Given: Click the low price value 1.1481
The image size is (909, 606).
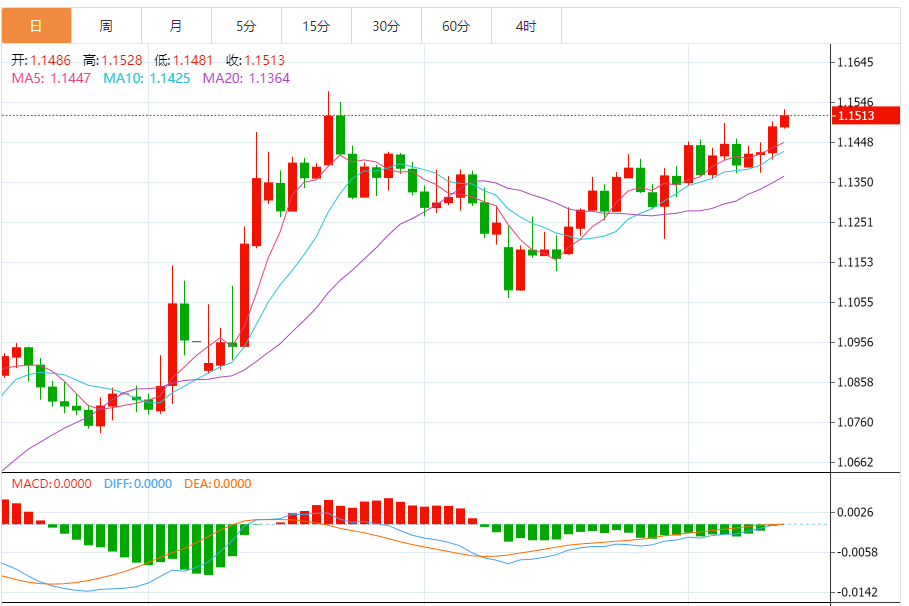Looking at the screenshot, I should [x=193, y=60].
